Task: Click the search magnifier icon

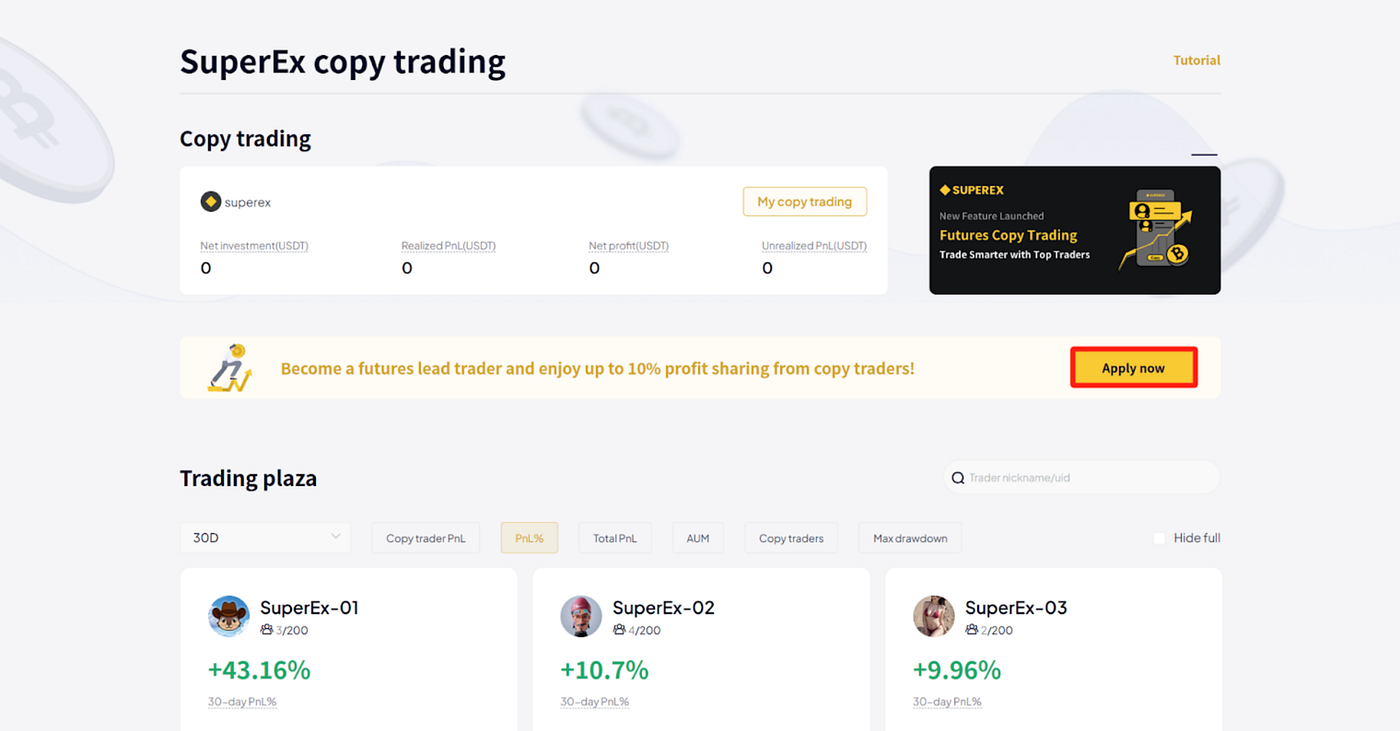Action: coord(958,478)
